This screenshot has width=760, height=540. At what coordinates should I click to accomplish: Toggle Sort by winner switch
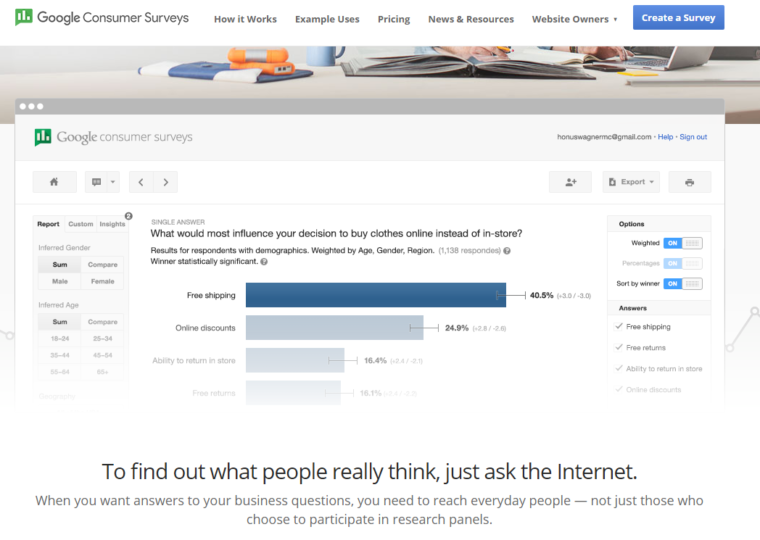point(682,284)
